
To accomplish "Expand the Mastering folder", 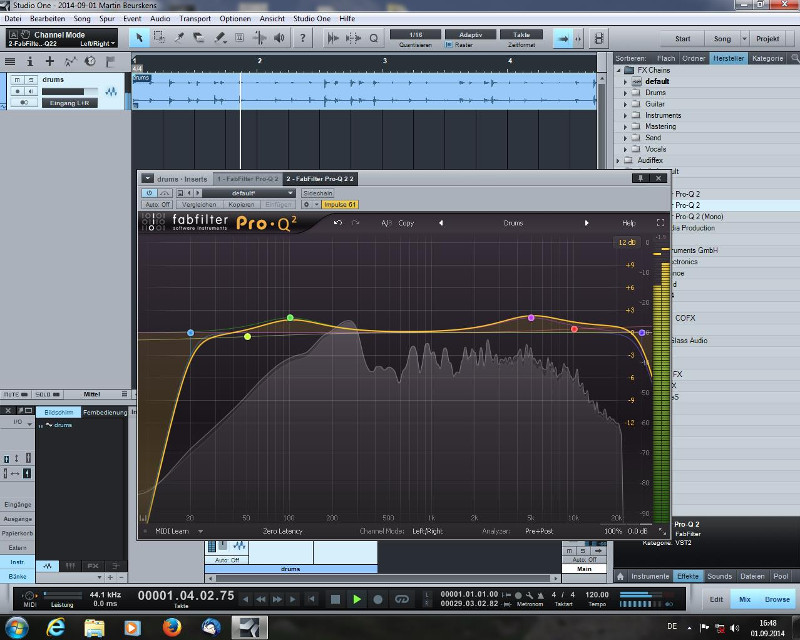I will tap(626, 126).
